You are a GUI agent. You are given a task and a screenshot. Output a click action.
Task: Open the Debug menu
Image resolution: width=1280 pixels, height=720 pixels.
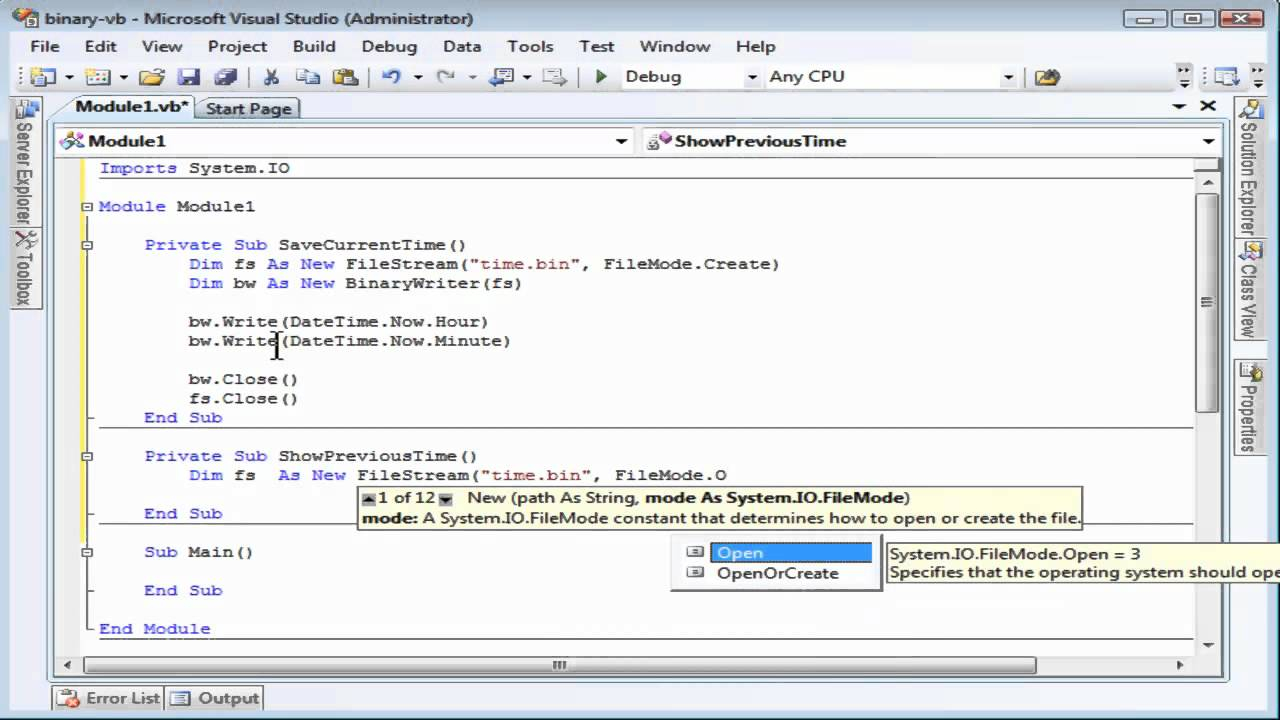point(389,46)
